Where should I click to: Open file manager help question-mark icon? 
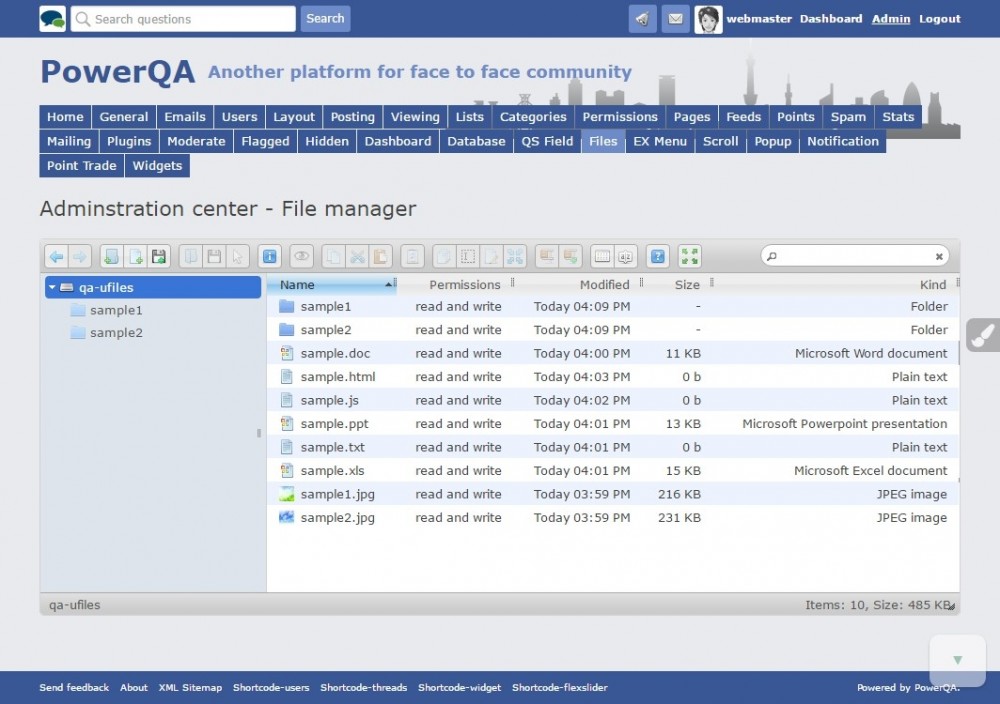[657, 257]
